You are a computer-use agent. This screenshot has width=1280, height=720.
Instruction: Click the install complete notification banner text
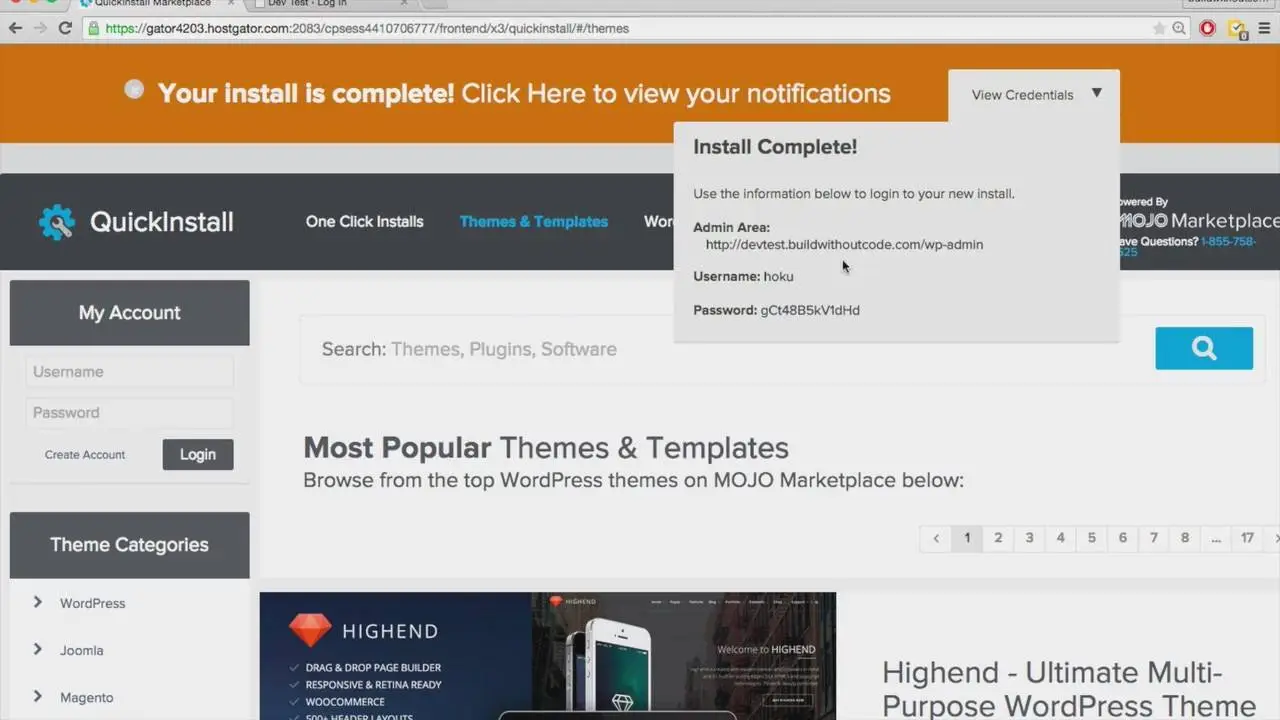pyautogui.click(x=524, y=93)
